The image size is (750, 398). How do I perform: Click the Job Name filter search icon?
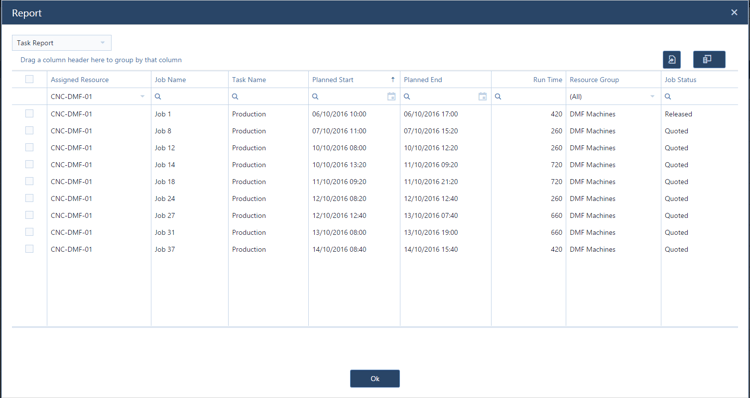pos(158,97)
